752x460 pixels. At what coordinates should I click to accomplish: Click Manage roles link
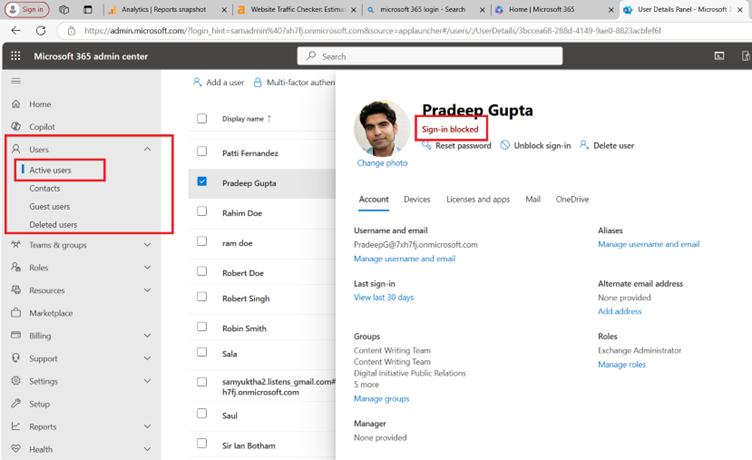coord(622,365)
